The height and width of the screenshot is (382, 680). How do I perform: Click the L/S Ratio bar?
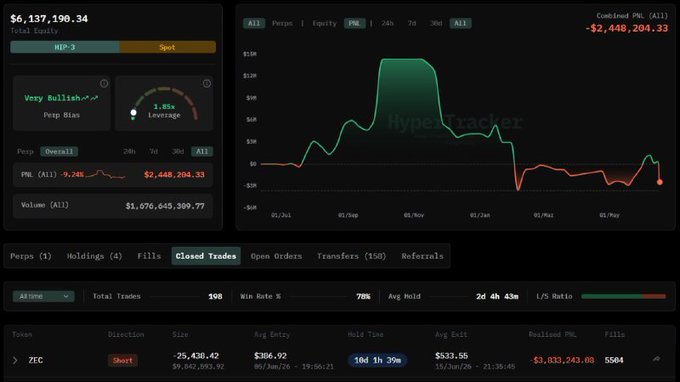pyautogui.click(x=623, y=296)
